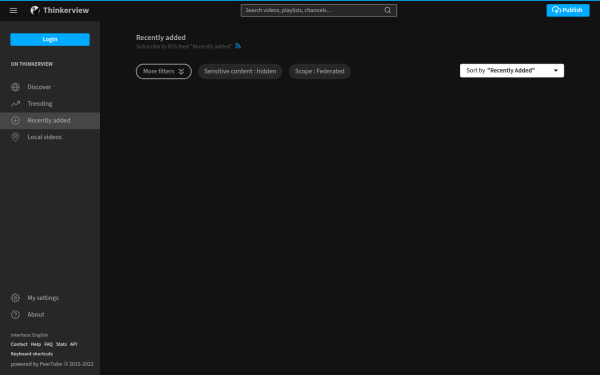Focus the search videos input field
Viewport: 600px width, 375px height.
point(319,10)
